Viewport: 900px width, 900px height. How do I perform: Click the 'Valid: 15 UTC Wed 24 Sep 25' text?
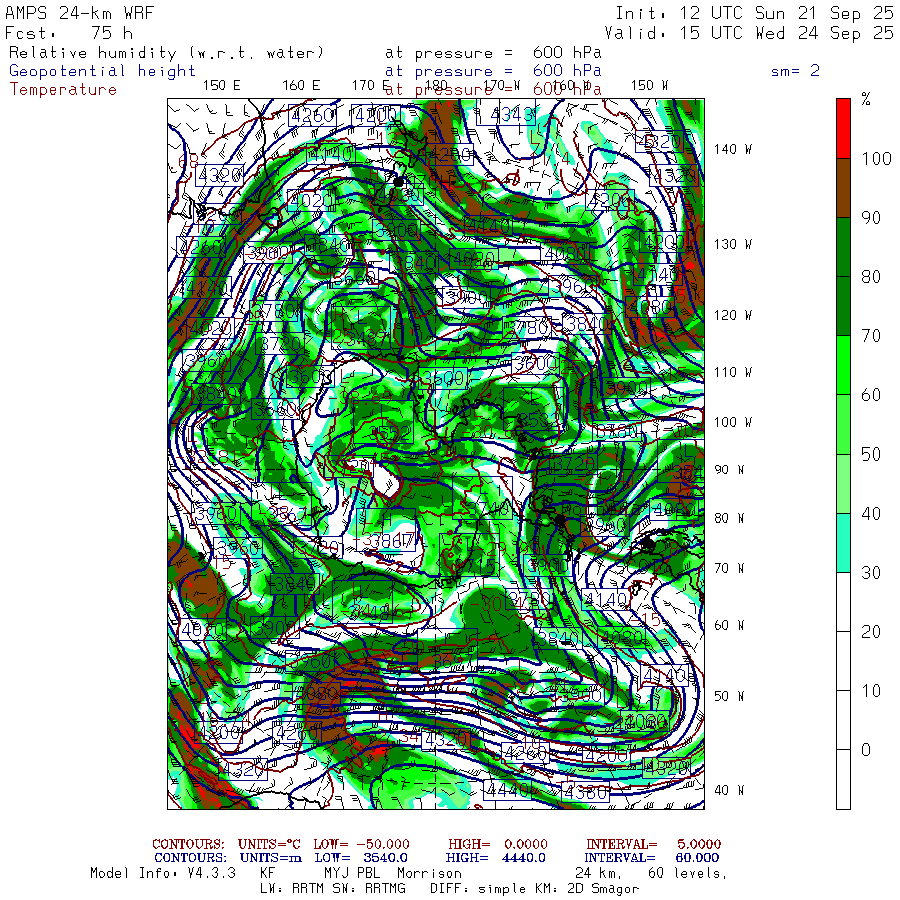click(x=749, y=33)
